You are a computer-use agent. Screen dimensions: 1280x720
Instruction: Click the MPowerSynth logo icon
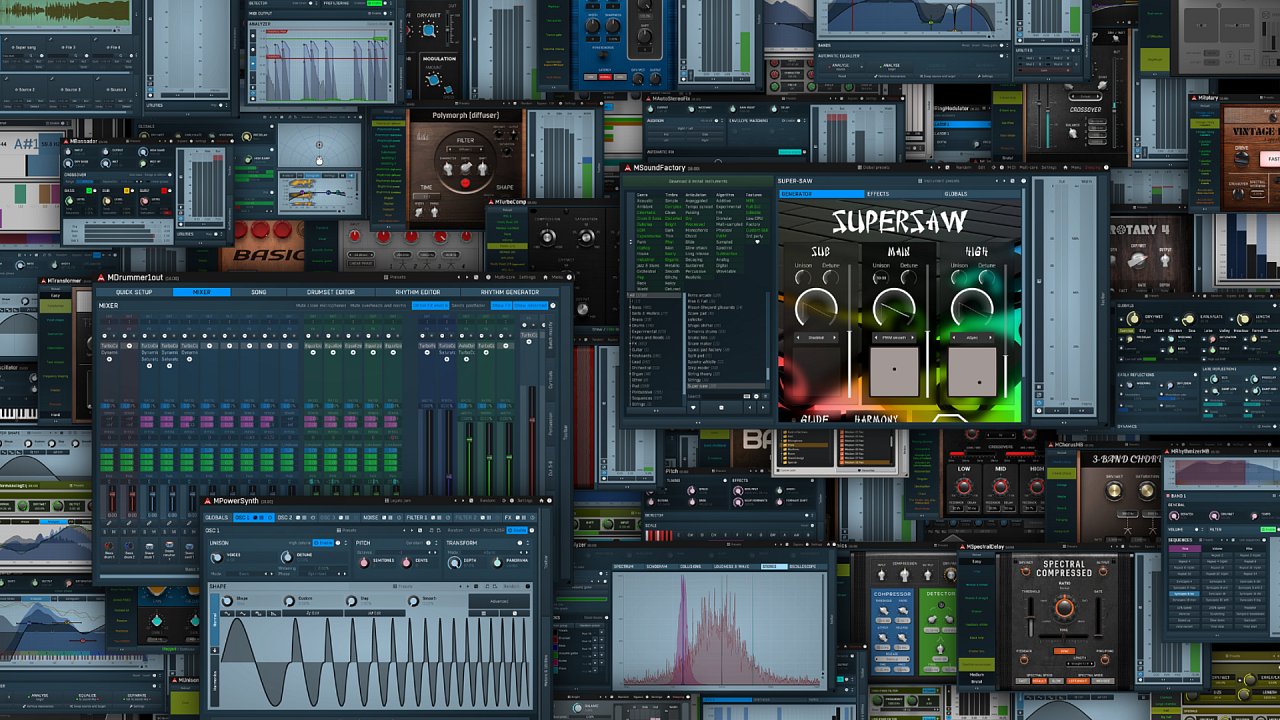208,501
